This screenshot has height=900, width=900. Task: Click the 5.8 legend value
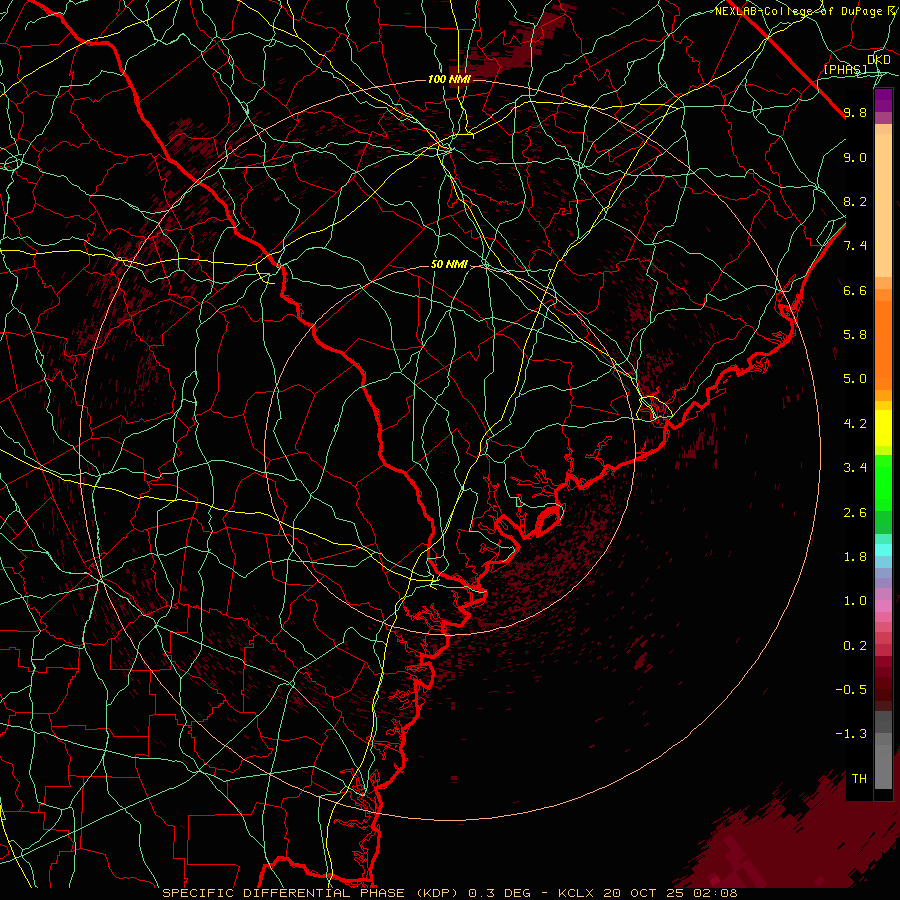coord(855,335)
